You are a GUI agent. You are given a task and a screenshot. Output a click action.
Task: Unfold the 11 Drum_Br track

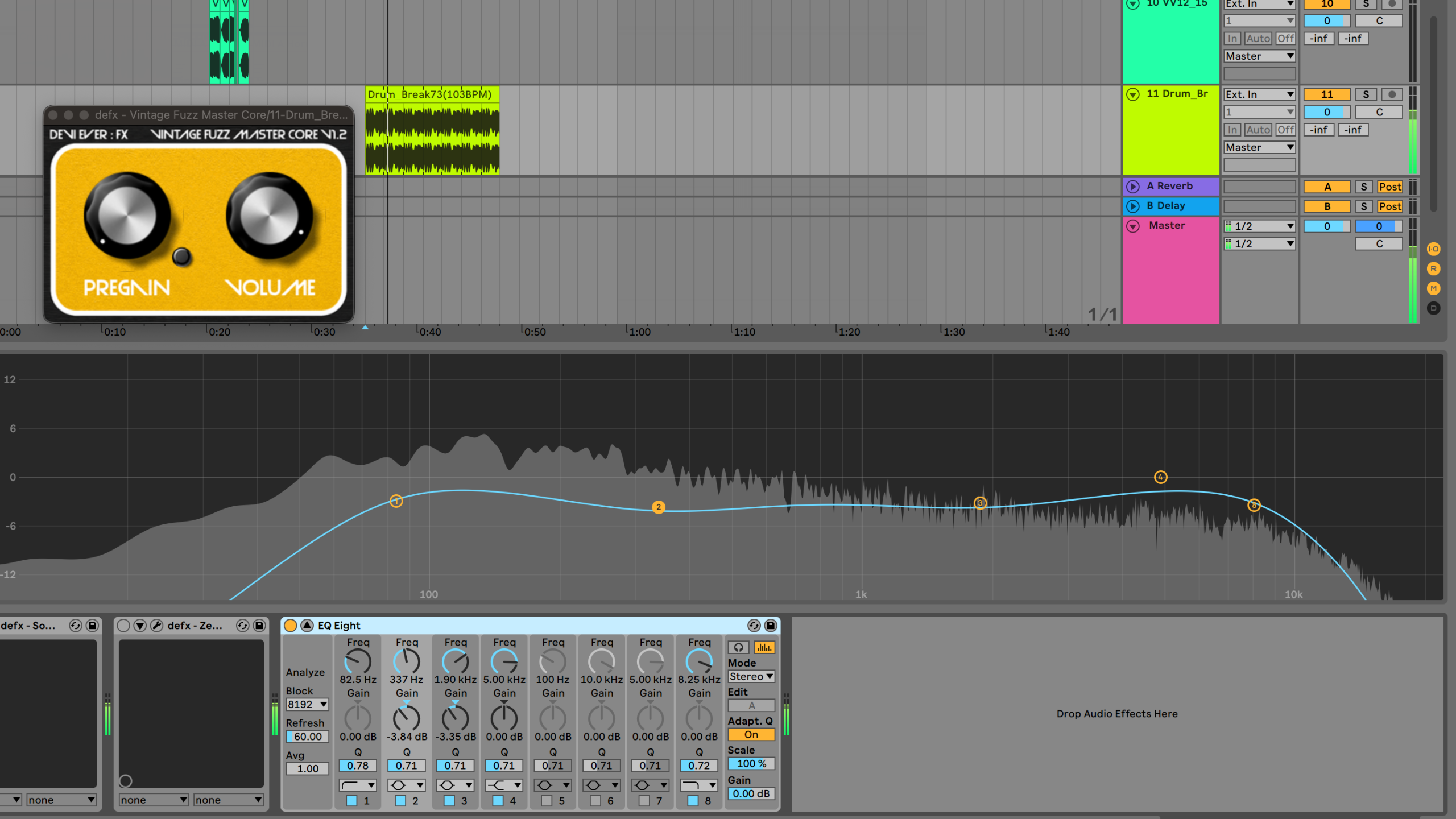(x=1133, y=94)
